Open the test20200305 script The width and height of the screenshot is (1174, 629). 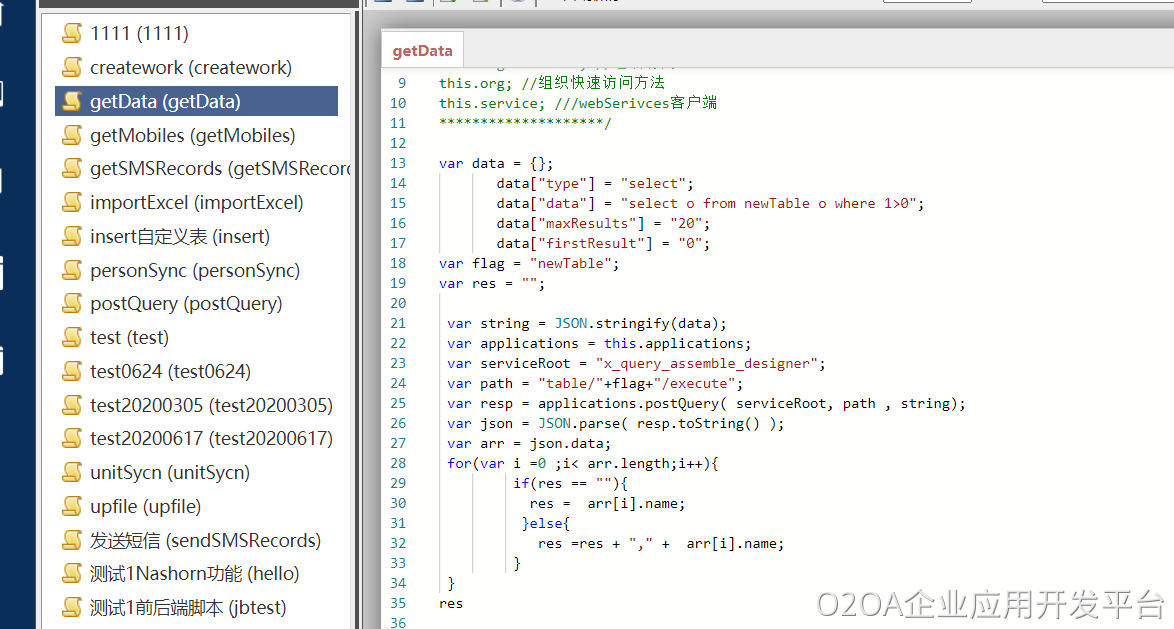coord(211,406)
